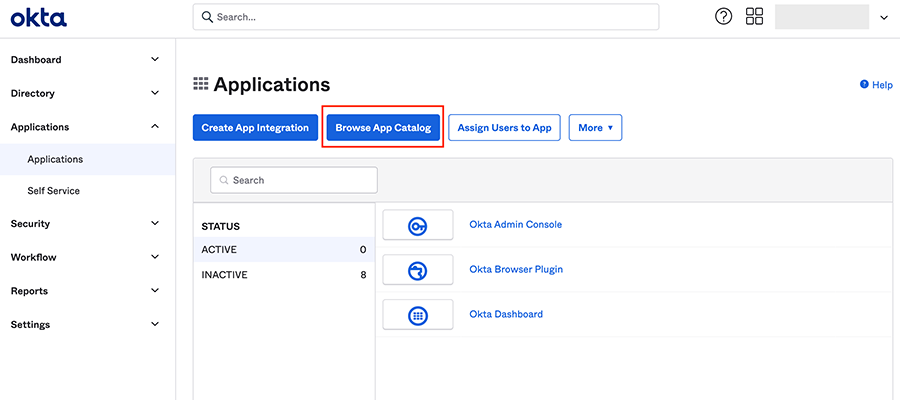This screenshot has width=900, height=400.
Task: Click the Okta Browser Plugin app icon
Action: pos(418,270)
